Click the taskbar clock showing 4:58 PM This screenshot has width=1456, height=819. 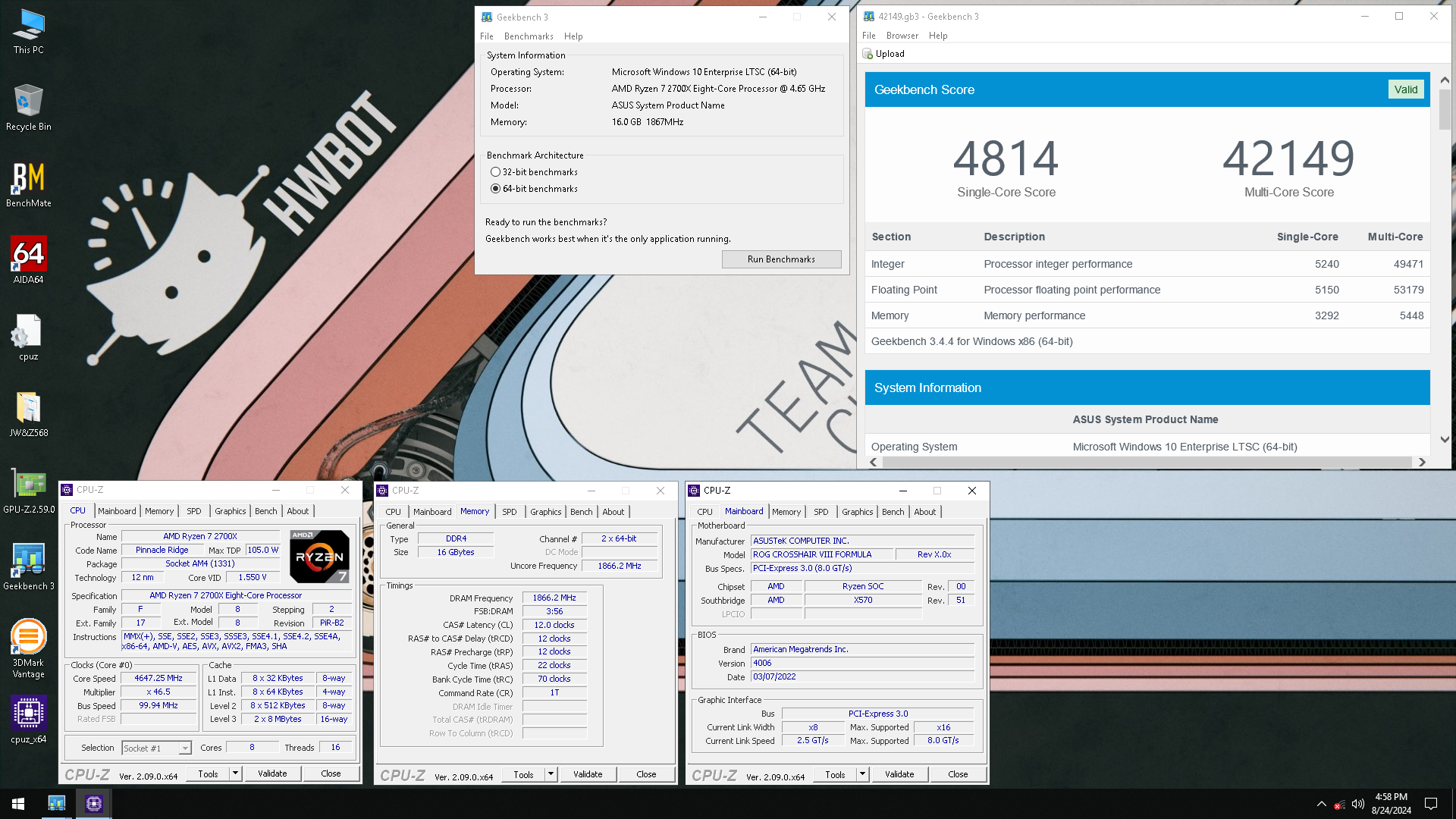pyautogui.click(x=1391, y=804)
